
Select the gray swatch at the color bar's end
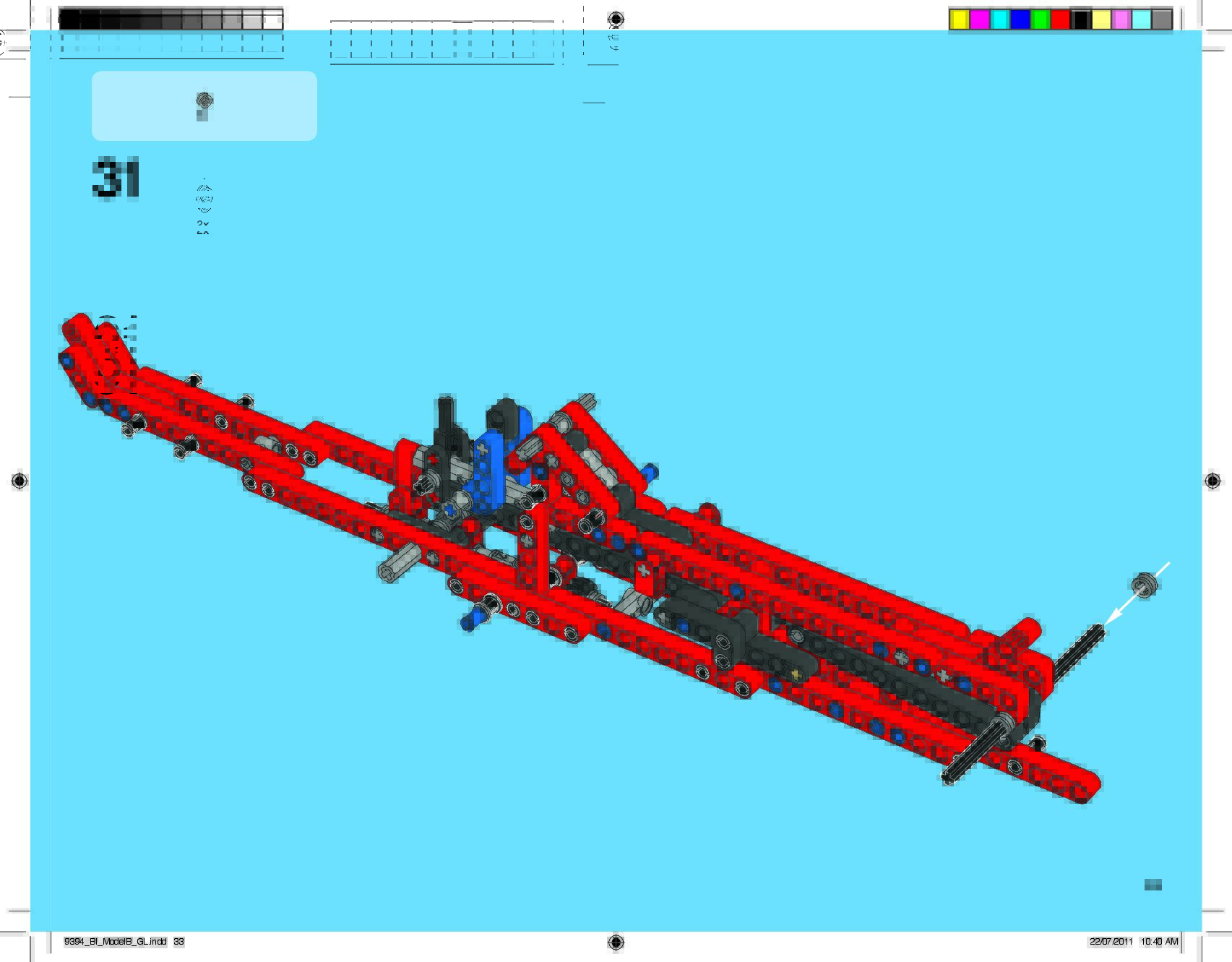pos(1161,20)
